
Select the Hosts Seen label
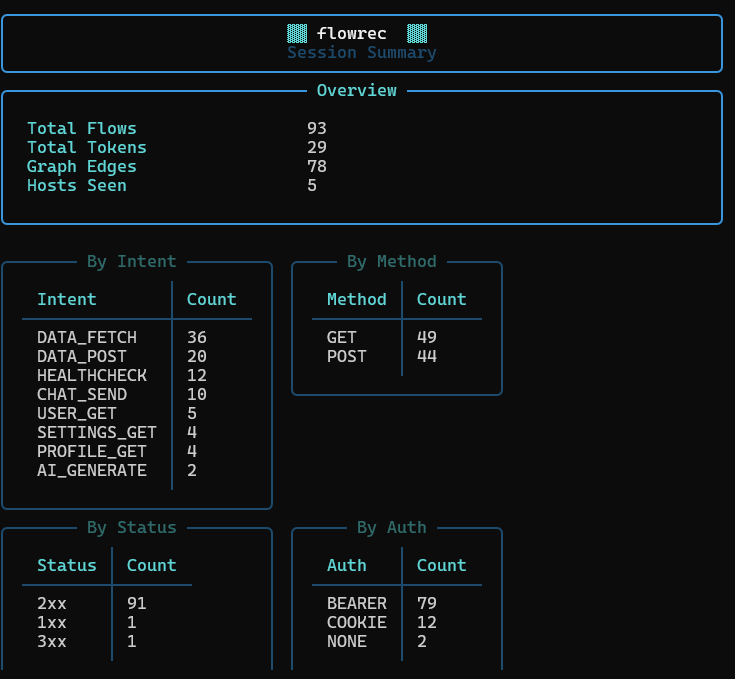pyautogui.click(x=77, y=186)
